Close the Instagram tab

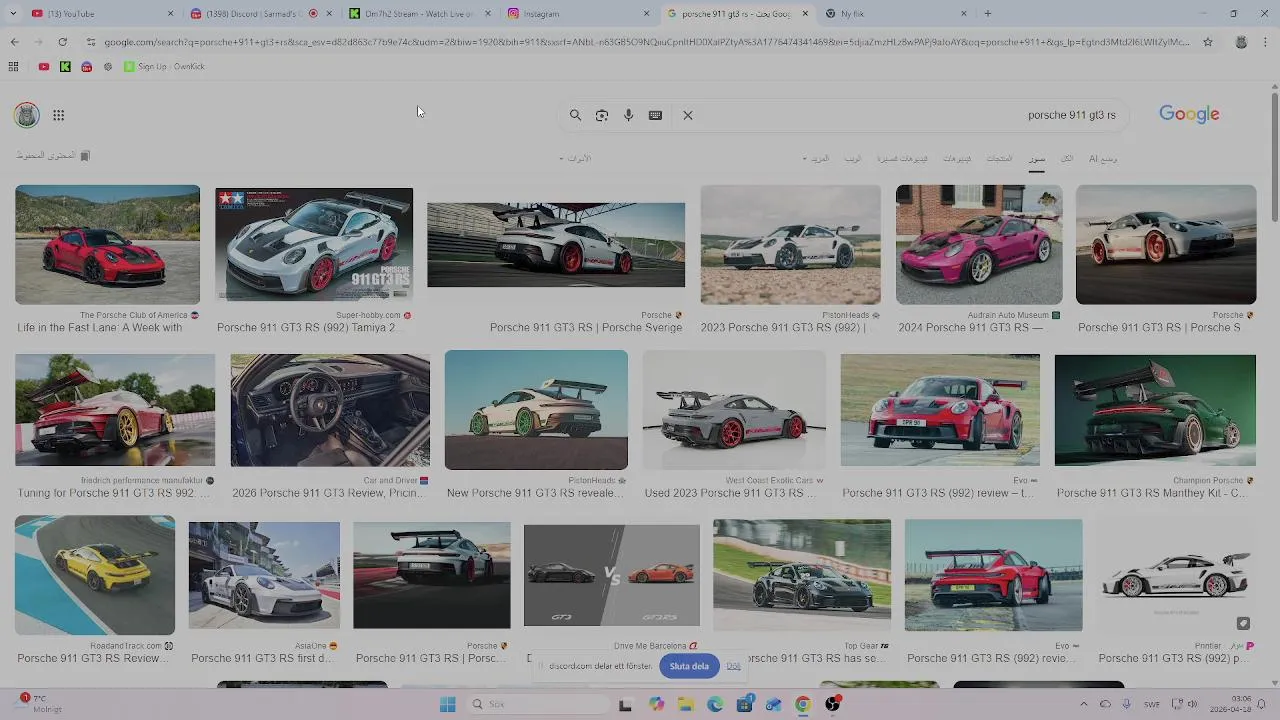(646, 13)
